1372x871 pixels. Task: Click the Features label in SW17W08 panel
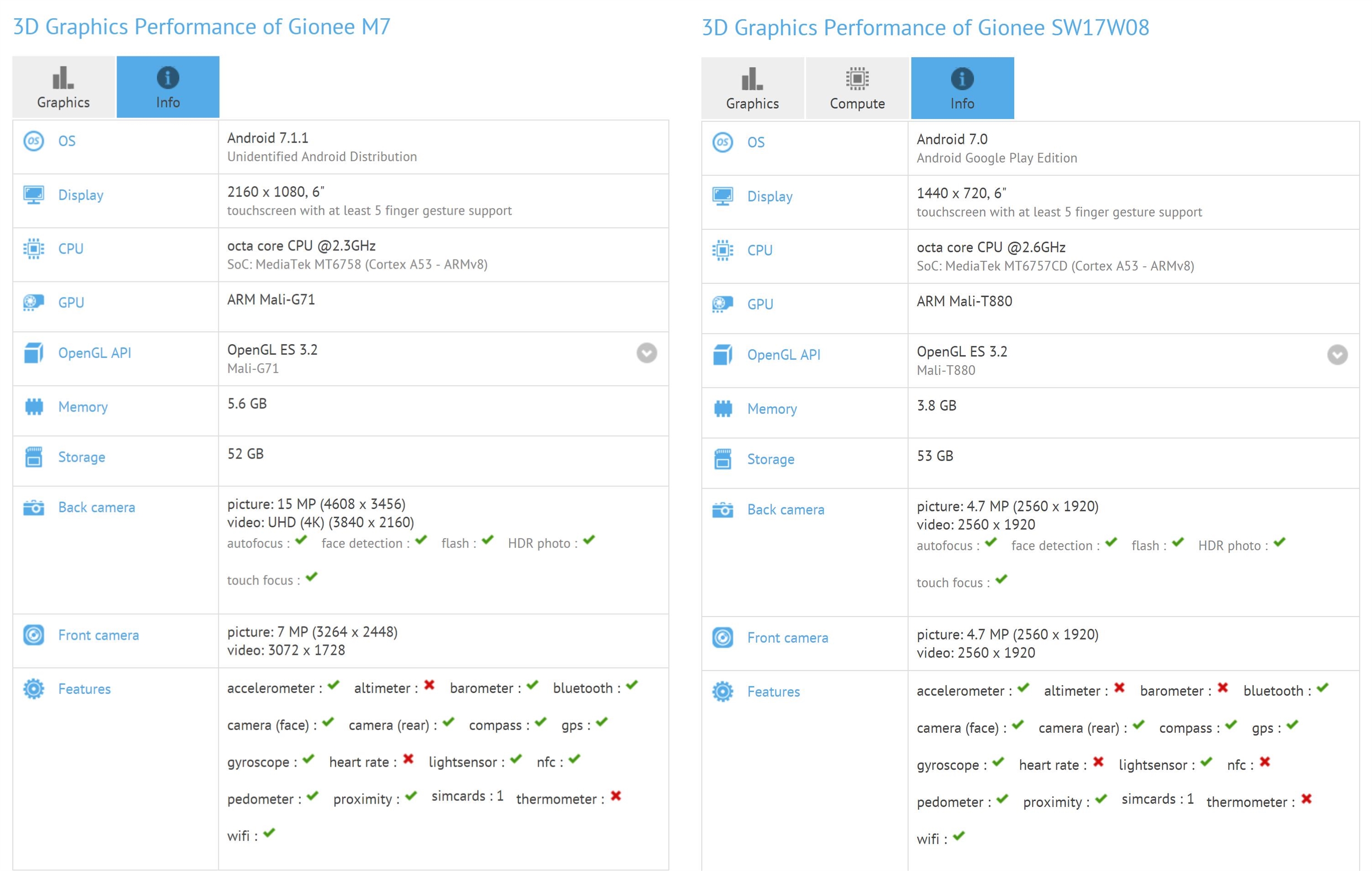(x=773, y=692)
